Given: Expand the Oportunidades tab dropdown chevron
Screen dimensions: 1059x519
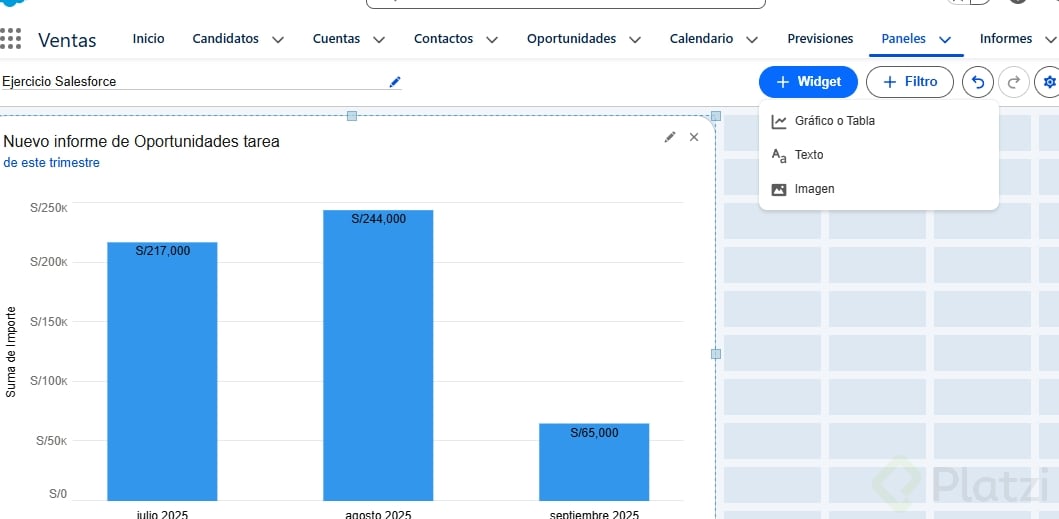Looking at the screenshot, I should coord(635,40).
